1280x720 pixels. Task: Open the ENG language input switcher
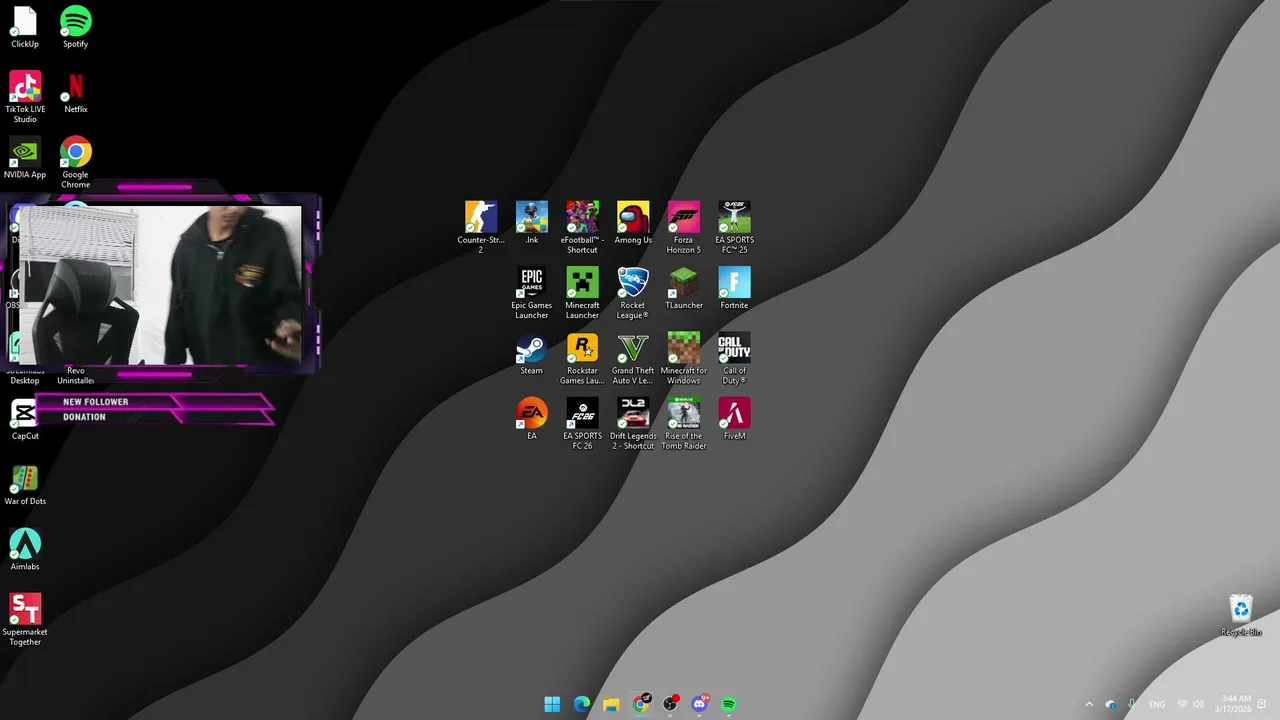[x=1157, y=704]
